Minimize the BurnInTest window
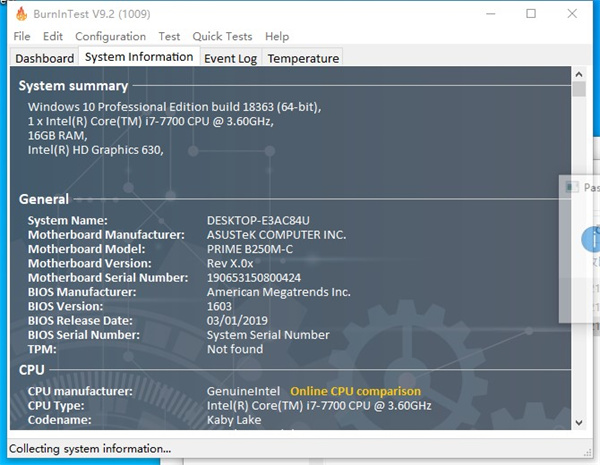This screenshot has width=600, height=465. [x=485, y=14]
